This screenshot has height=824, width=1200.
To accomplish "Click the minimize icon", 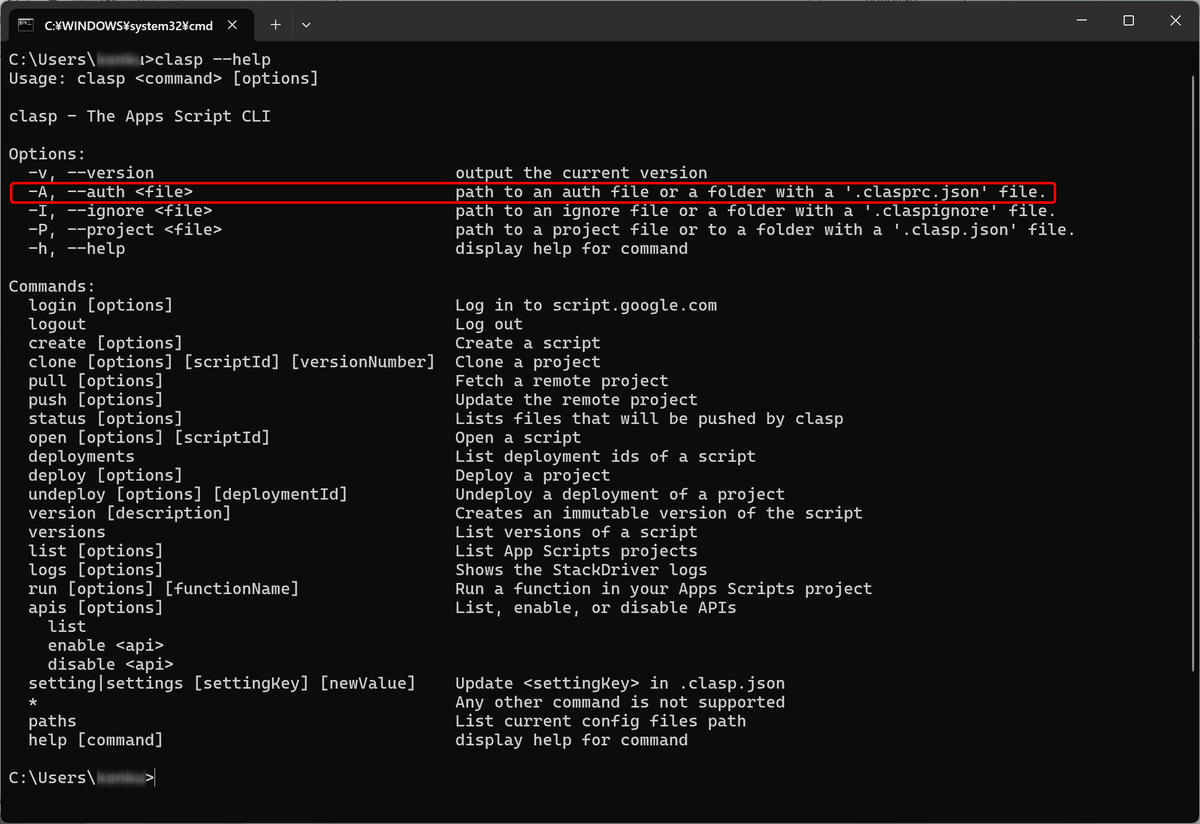I will [x=1082, y=20].
